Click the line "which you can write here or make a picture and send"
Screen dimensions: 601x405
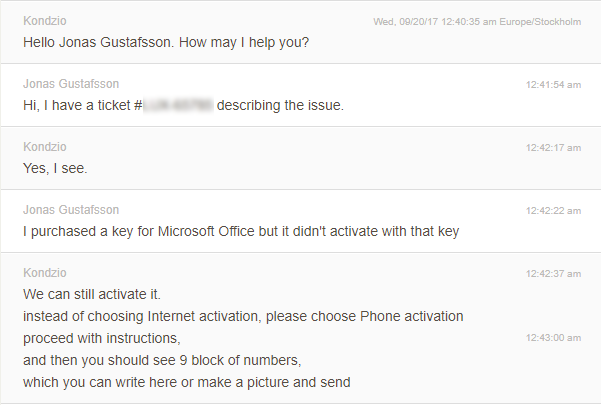click(x=186, y=382)
